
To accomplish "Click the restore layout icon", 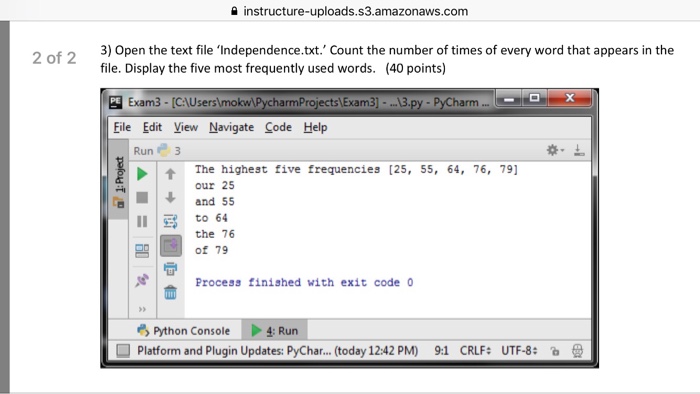I will coord(142,251).
